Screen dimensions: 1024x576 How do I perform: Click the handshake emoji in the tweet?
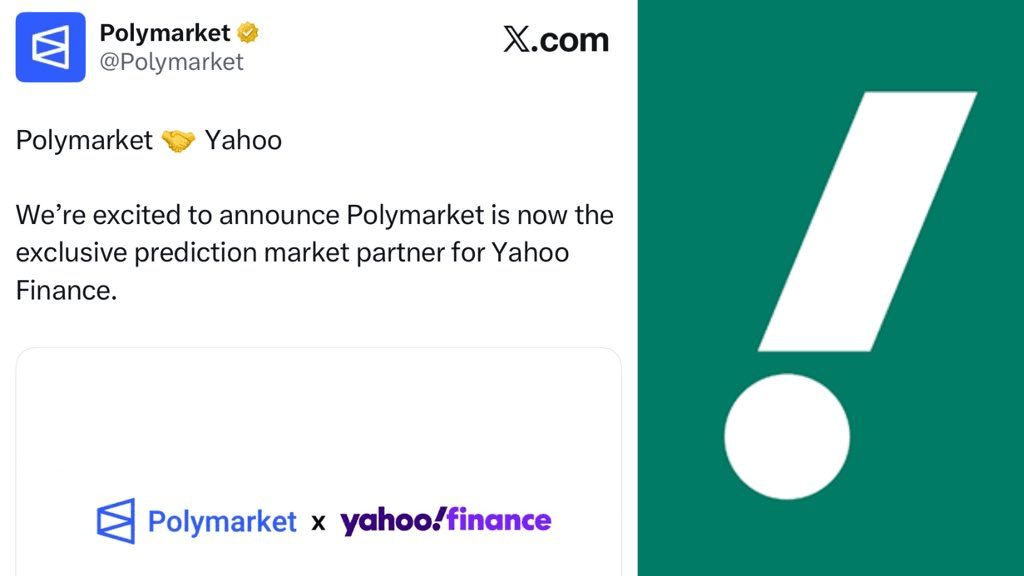(179, 140)
